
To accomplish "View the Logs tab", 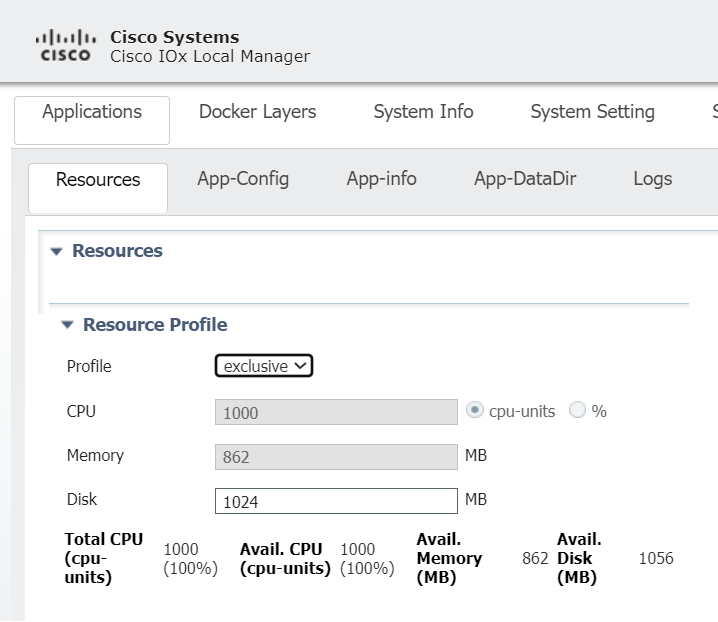I will click(653, 179).
